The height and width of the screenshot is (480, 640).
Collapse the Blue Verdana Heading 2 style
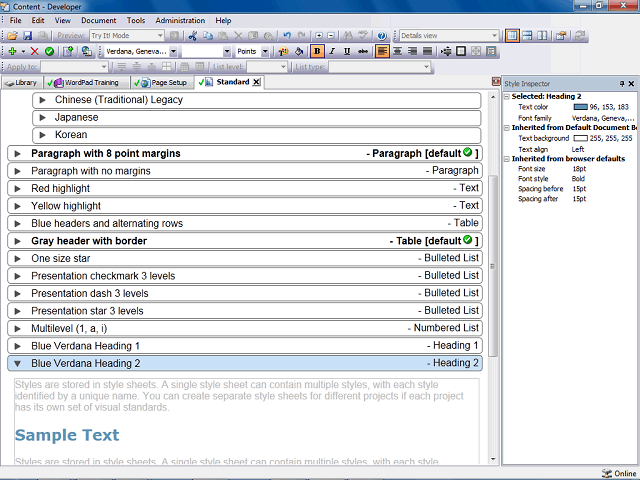pos(17,364)
